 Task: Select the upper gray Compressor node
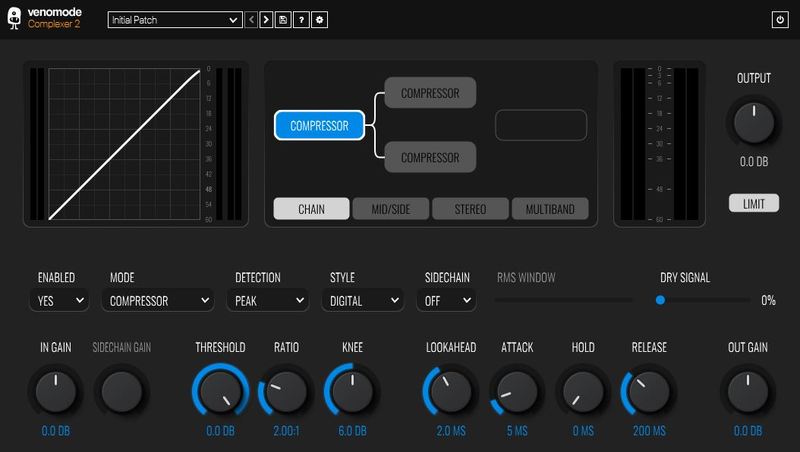(430, 93)
